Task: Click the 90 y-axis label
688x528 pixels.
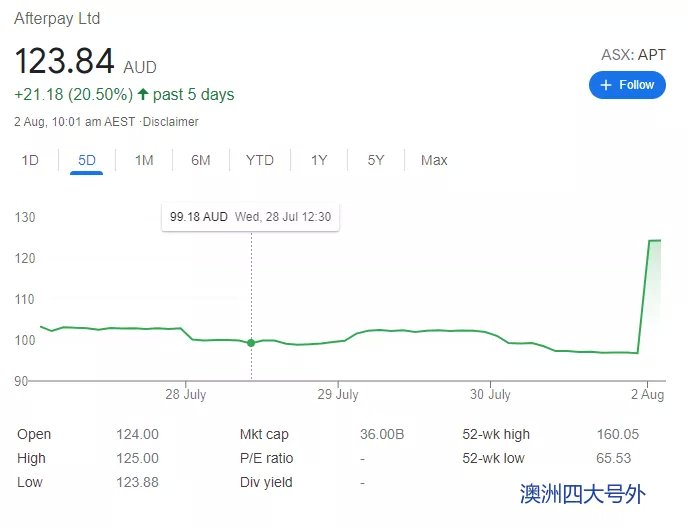Action: (x=21, y=381)
